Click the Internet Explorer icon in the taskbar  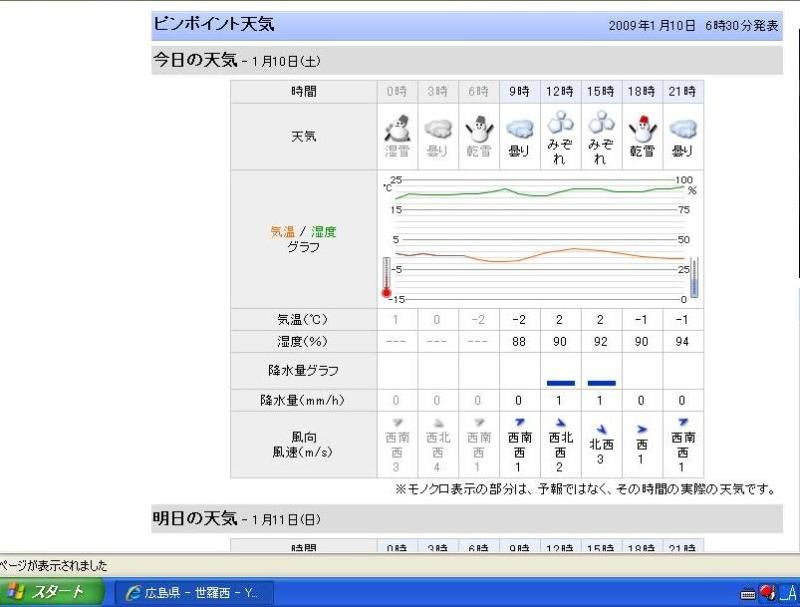pyautogui.click(x=133, y=593)
